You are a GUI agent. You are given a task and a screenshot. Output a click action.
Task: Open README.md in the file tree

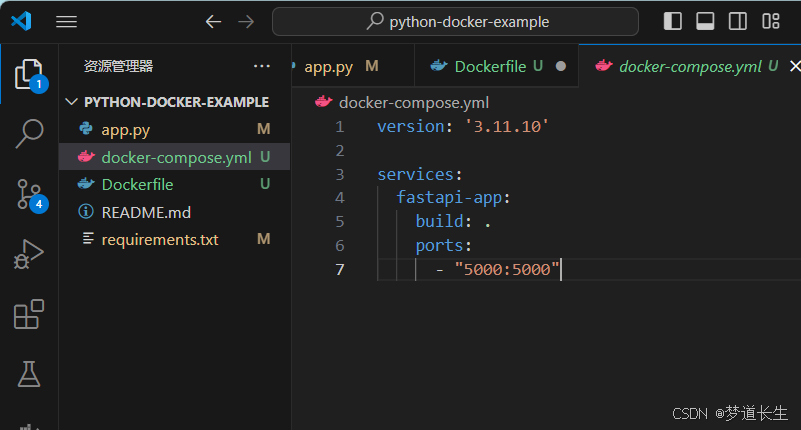(146, 212)
